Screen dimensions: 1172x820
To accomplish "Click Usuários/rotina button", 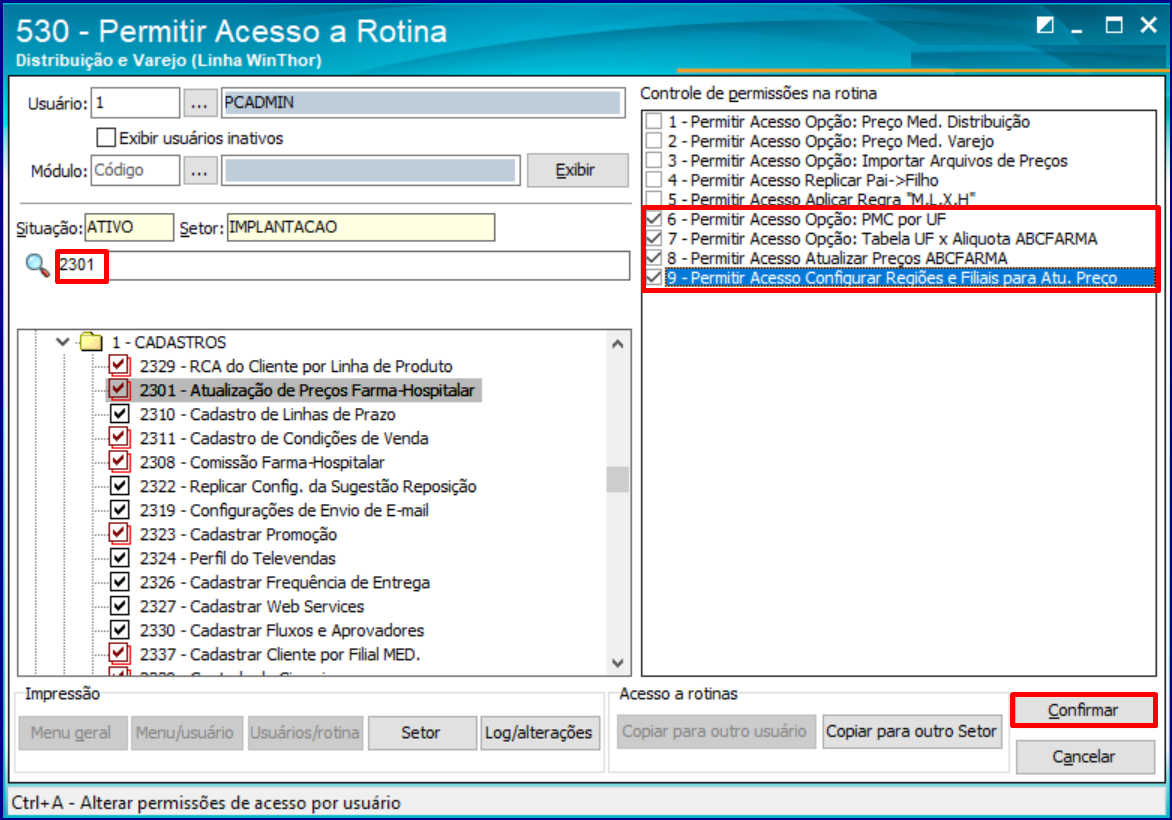I will [305, 733].
